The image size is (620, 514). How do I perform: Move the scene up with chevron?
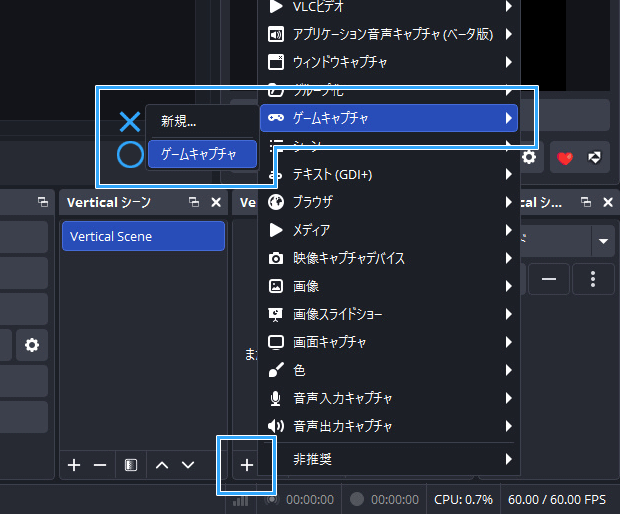(x=162, y=465)
